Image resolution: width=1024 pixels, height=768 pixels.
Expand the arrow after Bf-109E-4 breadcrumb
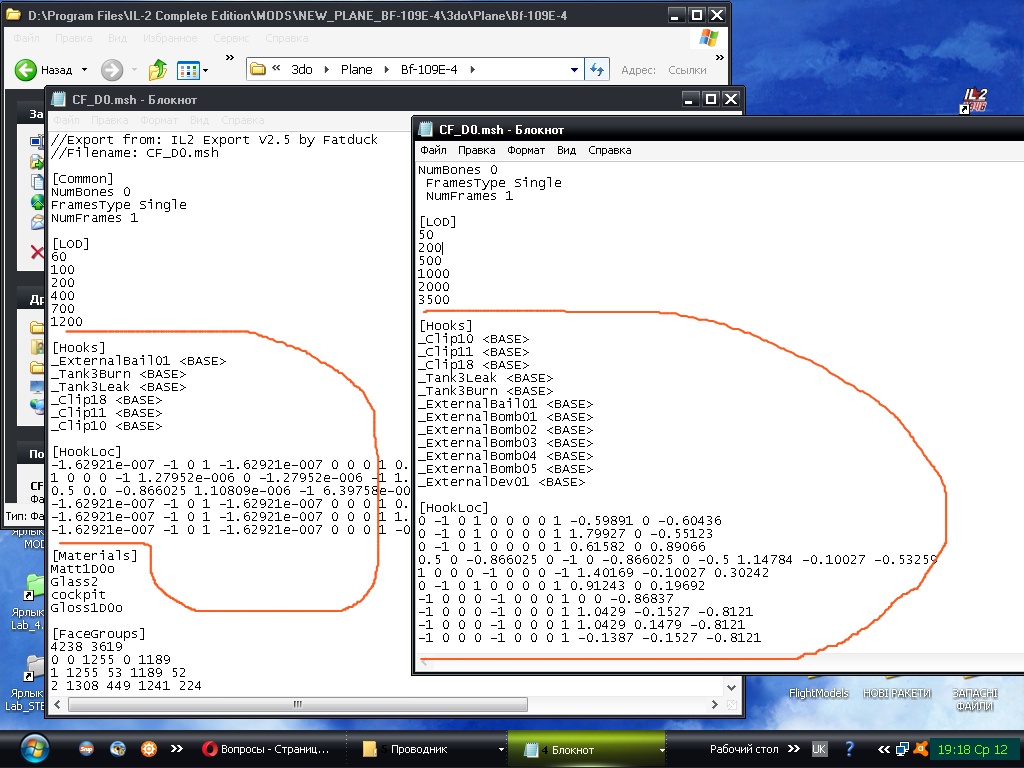pyautogui.click(x=472, y=70)
